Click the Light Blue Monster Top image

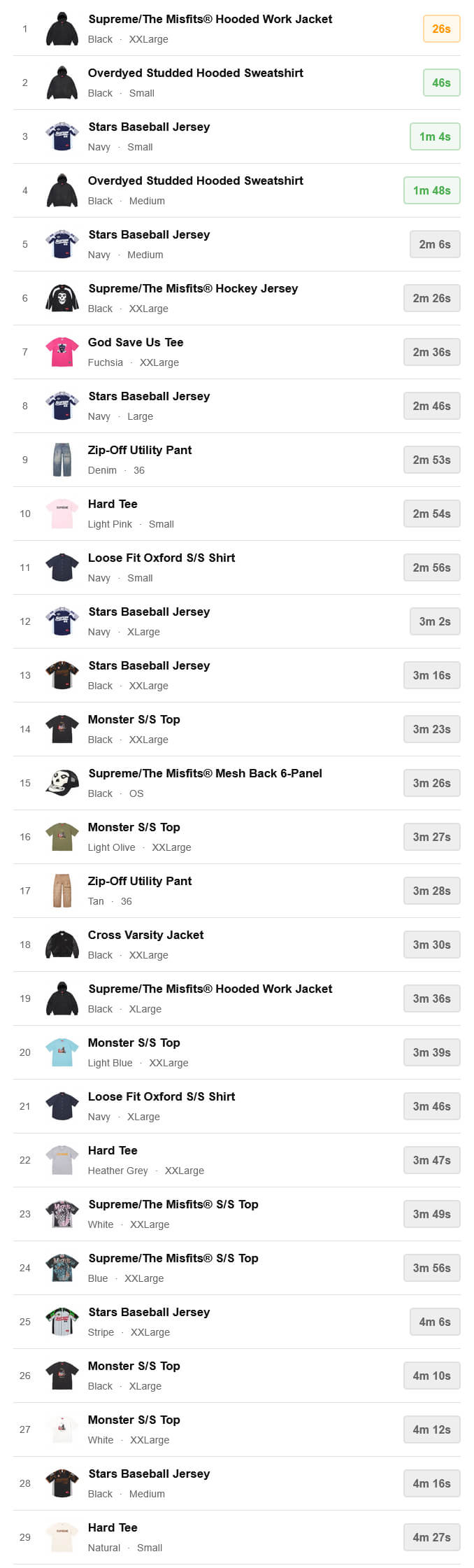click(x=62, y=1053)
